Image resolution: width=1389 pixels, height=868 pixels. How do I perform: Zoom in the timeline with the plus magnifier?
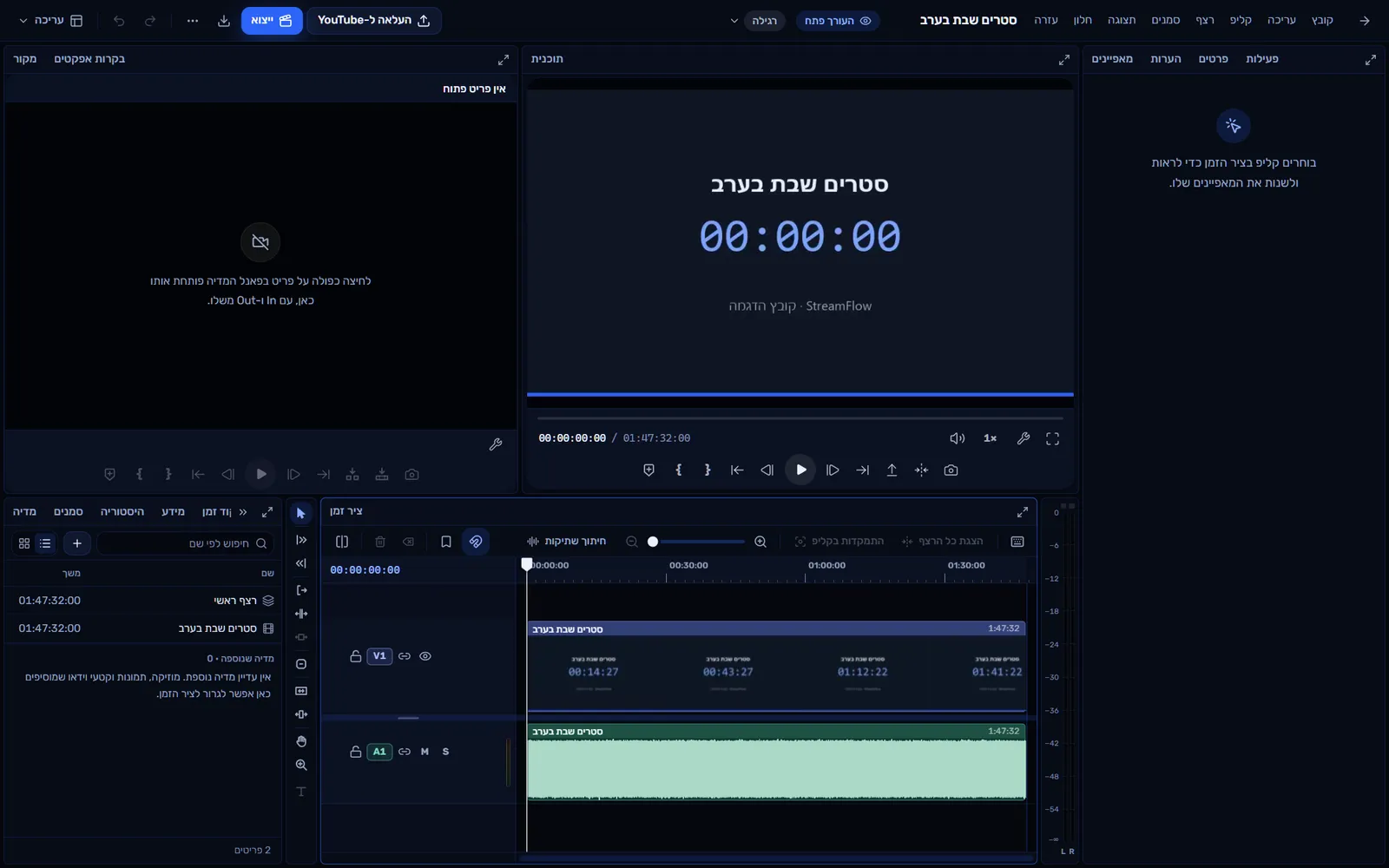(x=760, y=542)
